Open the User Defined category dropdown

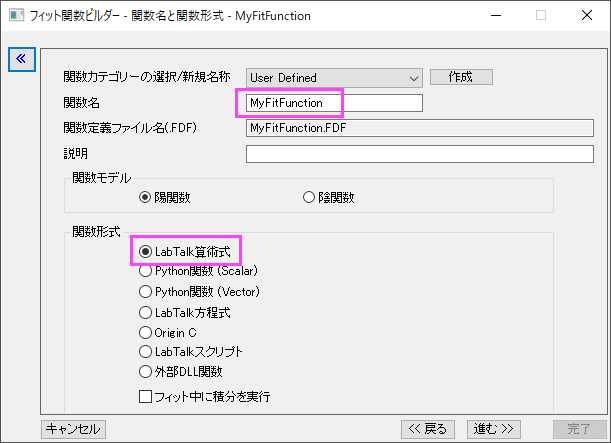pyautogui.click(x=334, y=78)
